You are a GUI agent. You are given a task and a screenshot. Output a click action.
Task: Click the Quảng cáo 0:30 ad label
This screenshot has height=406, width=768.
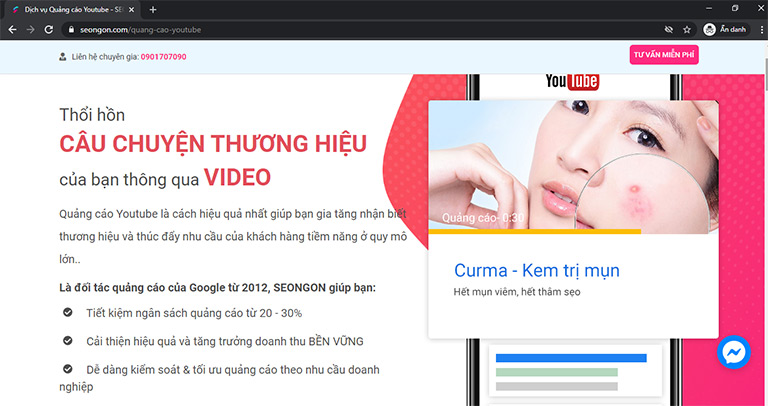click(x=483, y=218)
